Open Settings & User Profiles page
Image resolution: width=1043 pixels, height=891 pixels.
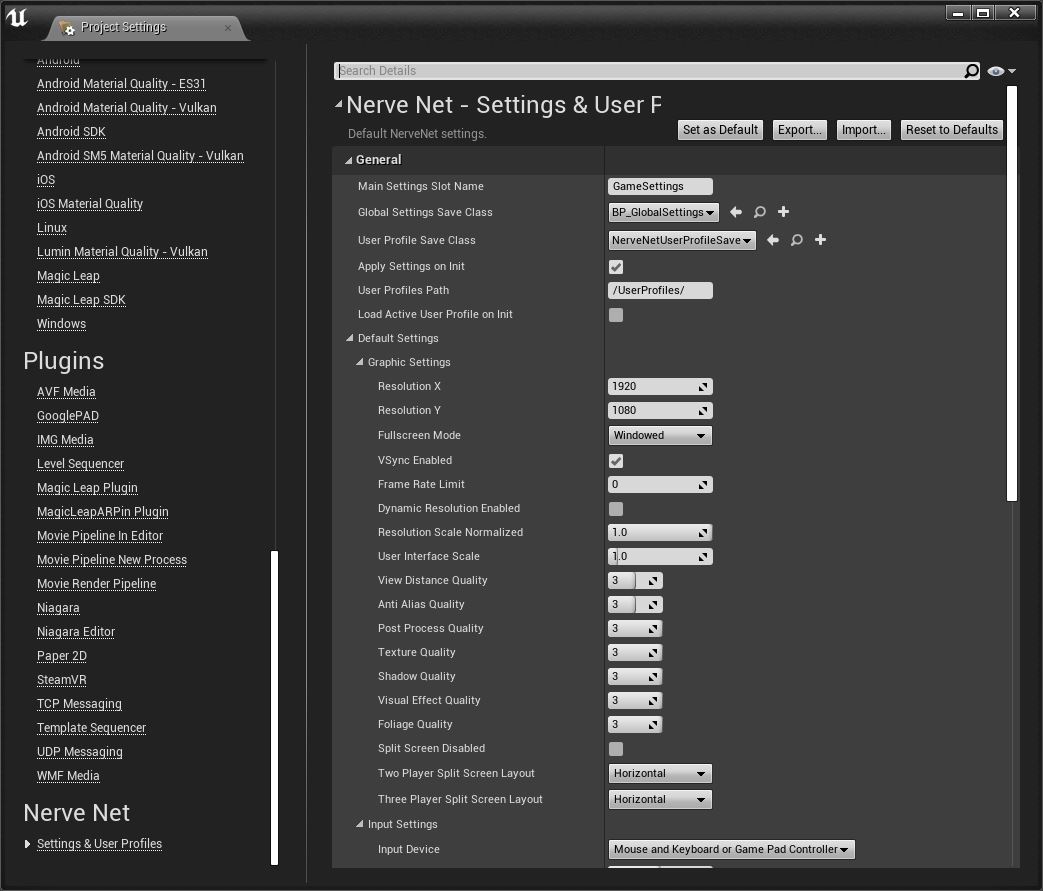coord(99,844)
